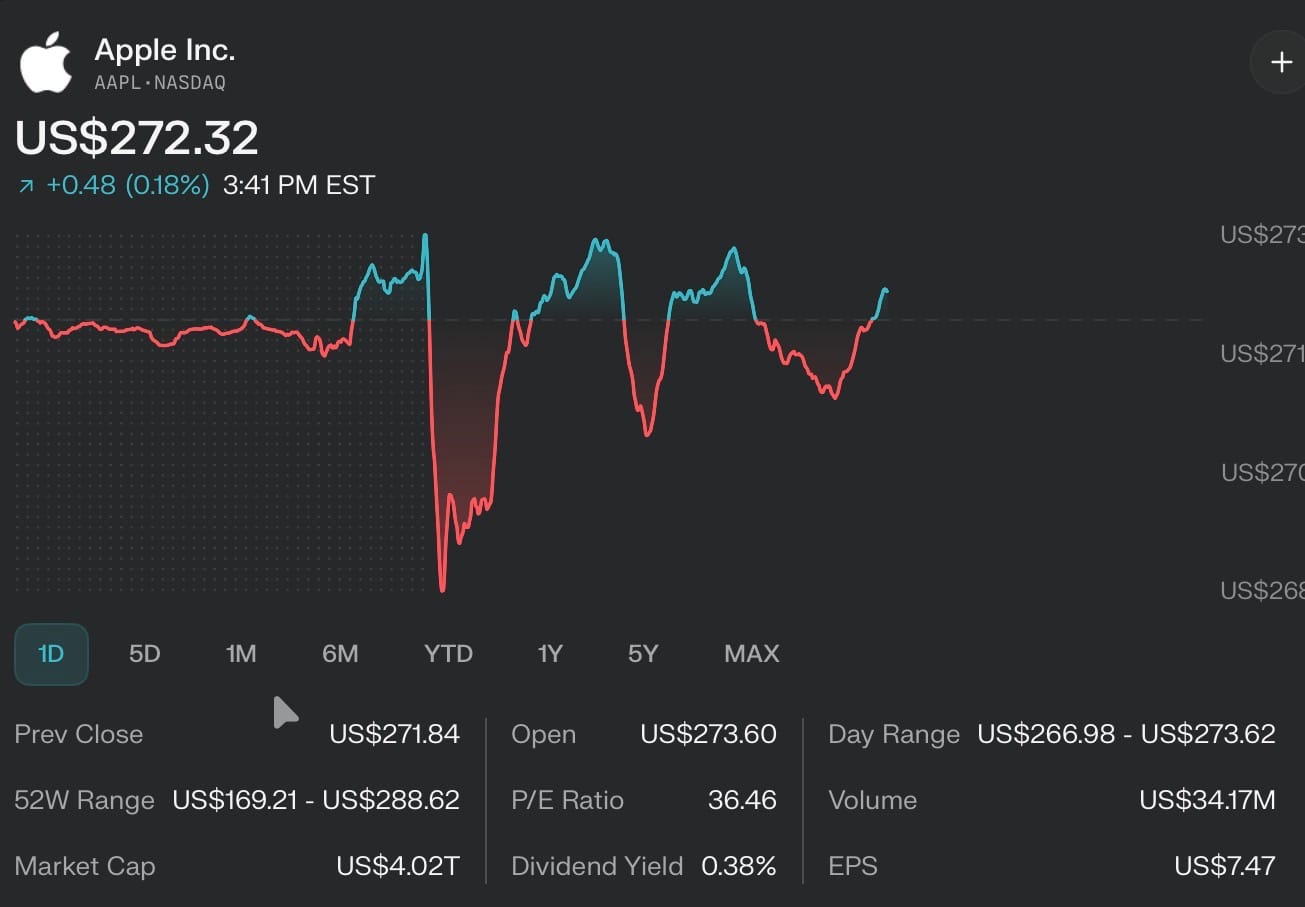
Task: Click the US$272.32 current price
Action: 137,138
